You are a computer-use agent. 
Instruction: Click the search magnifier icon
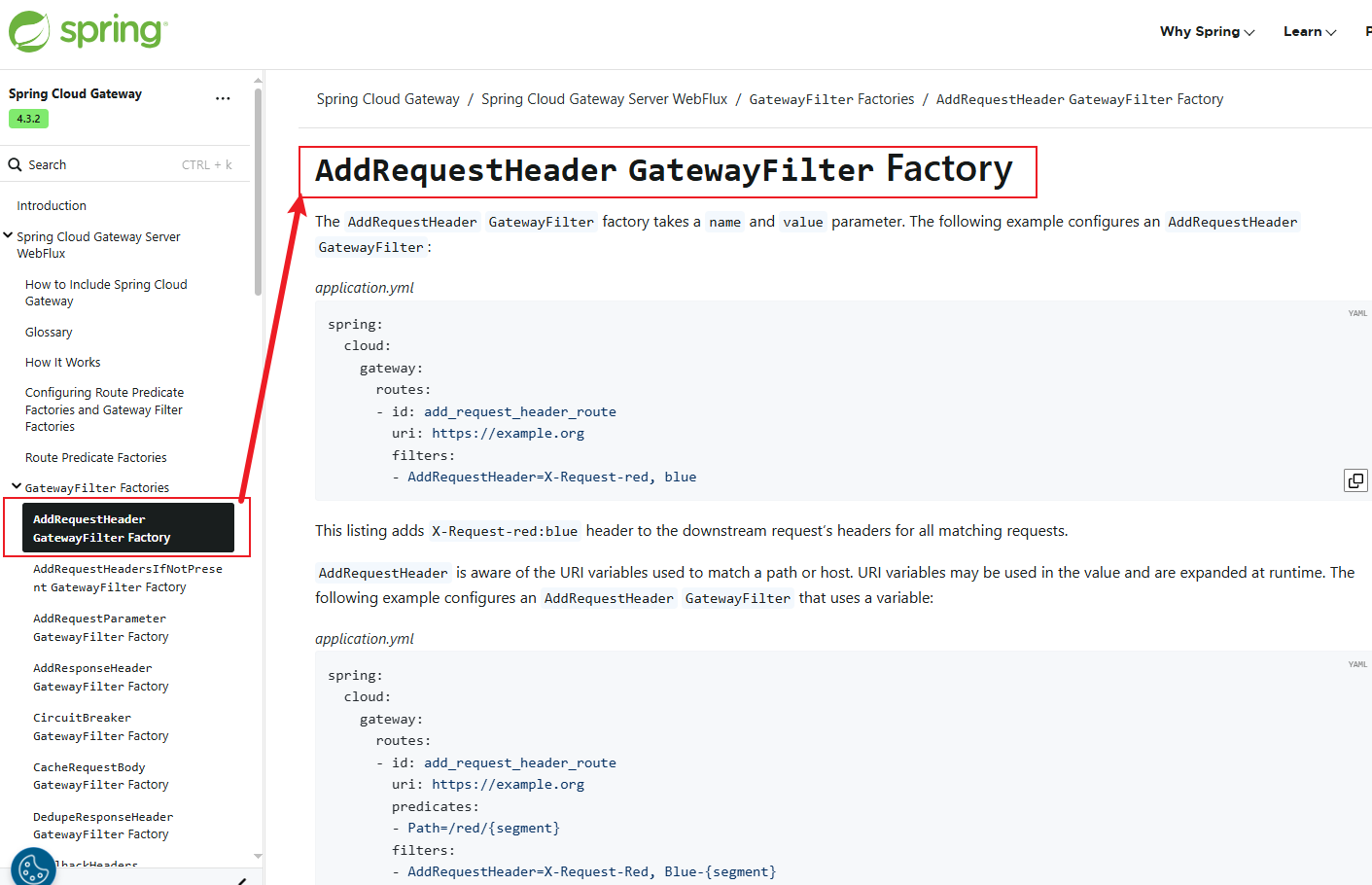16,164
